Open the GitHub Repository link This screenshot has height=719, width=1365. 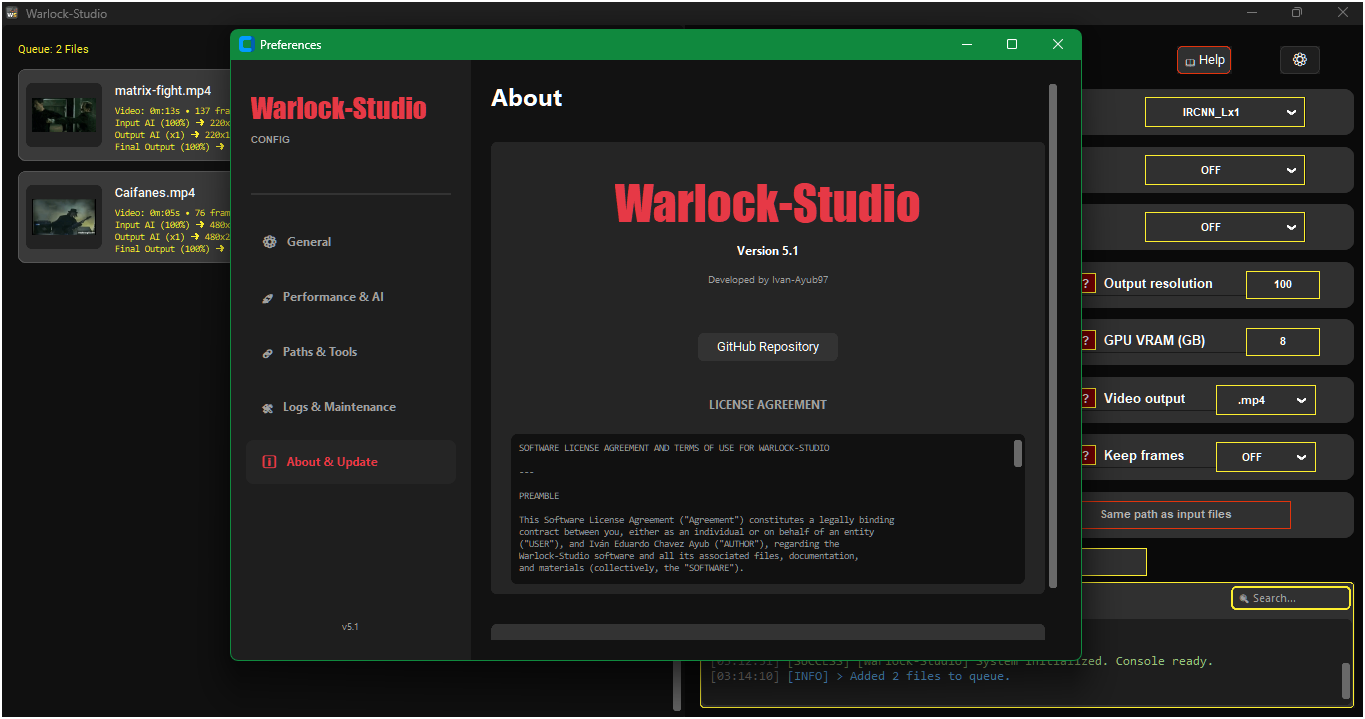[767, 347]
